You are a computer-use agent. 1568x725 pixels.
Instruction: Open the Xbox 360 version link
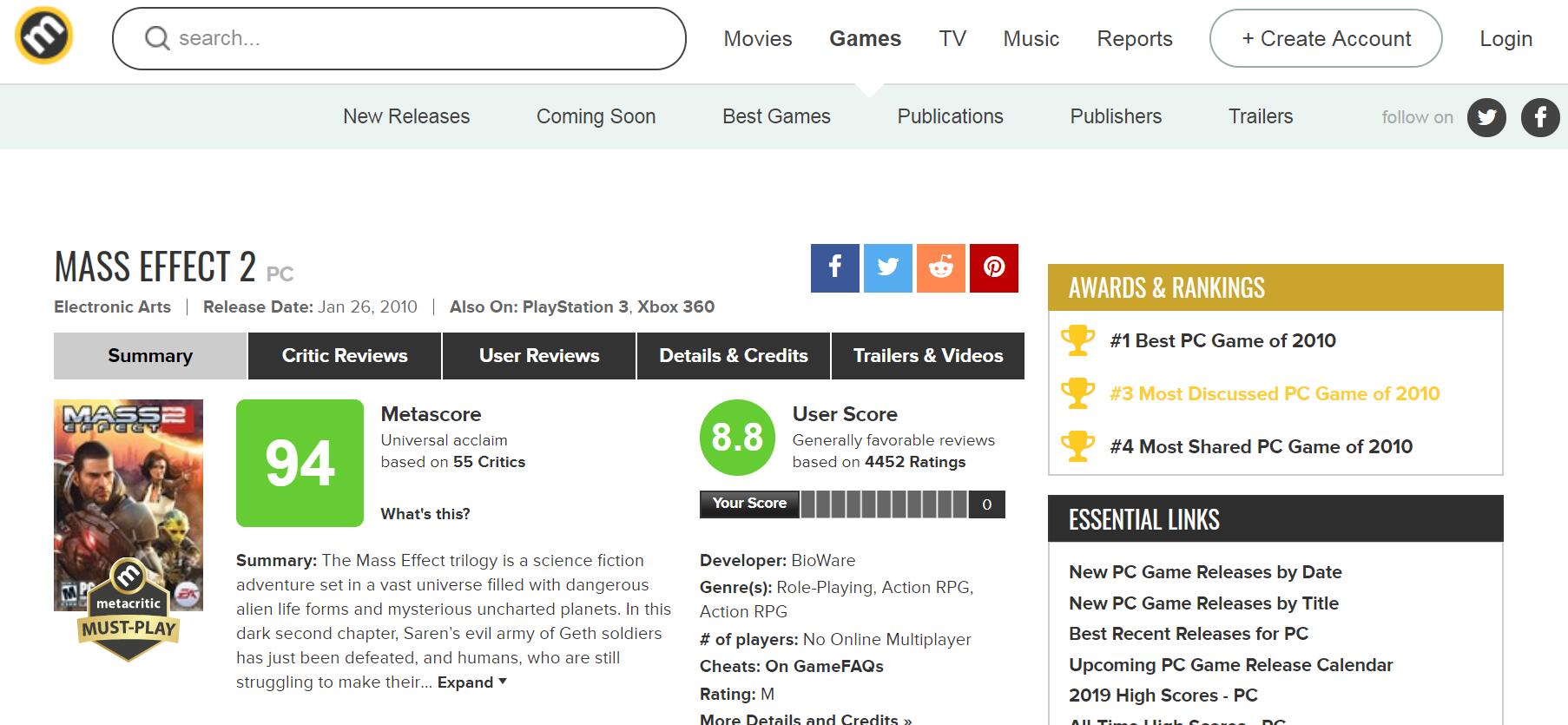coord(675,306)
